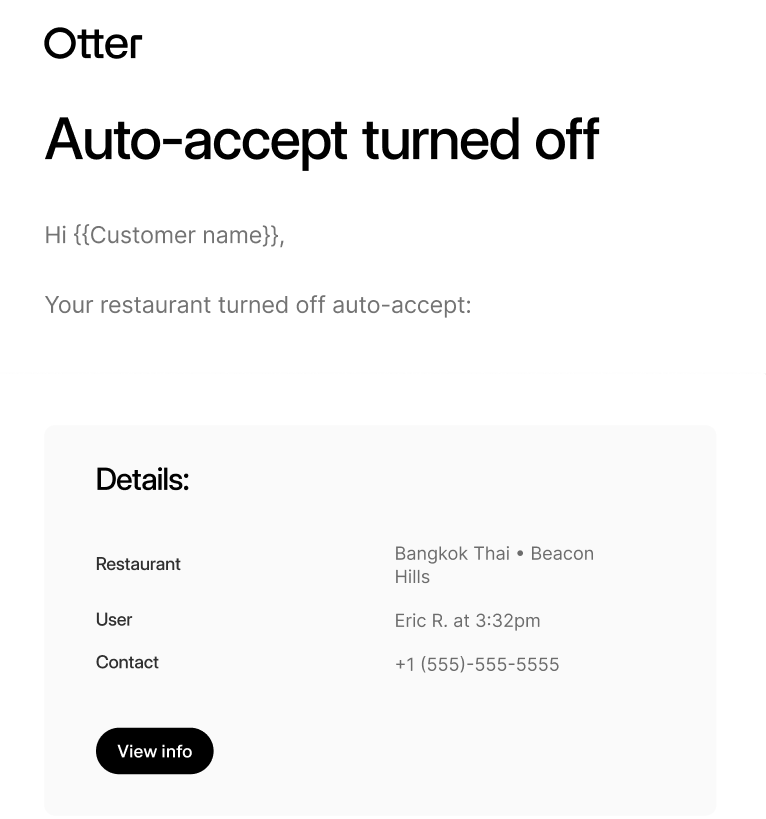Click the Details: section heading
Image resolution: width=766 pixels, height=819 pixels.
coord(143,479)
